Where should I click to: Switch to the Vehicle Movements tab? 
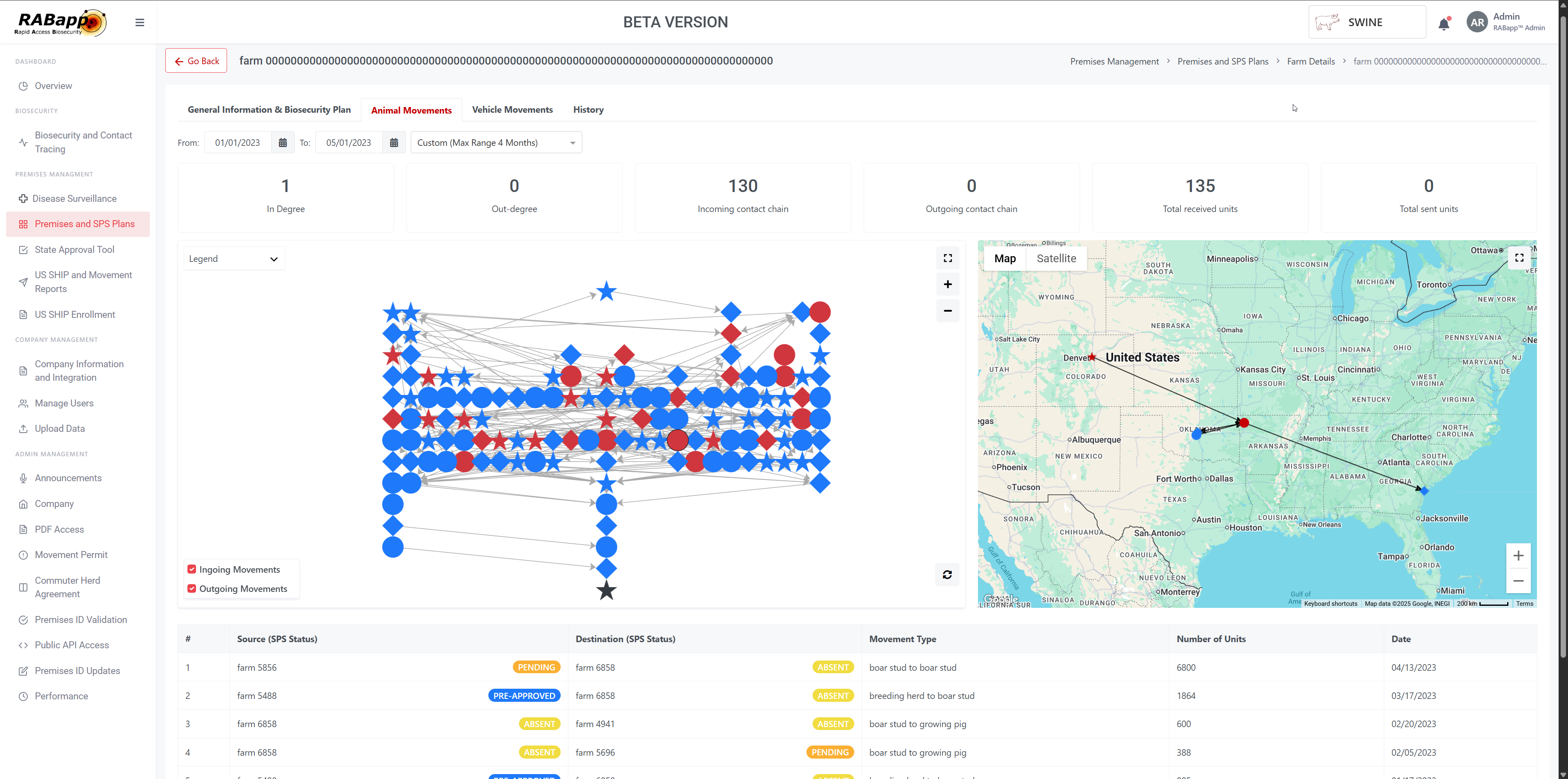tap(512, 109)
